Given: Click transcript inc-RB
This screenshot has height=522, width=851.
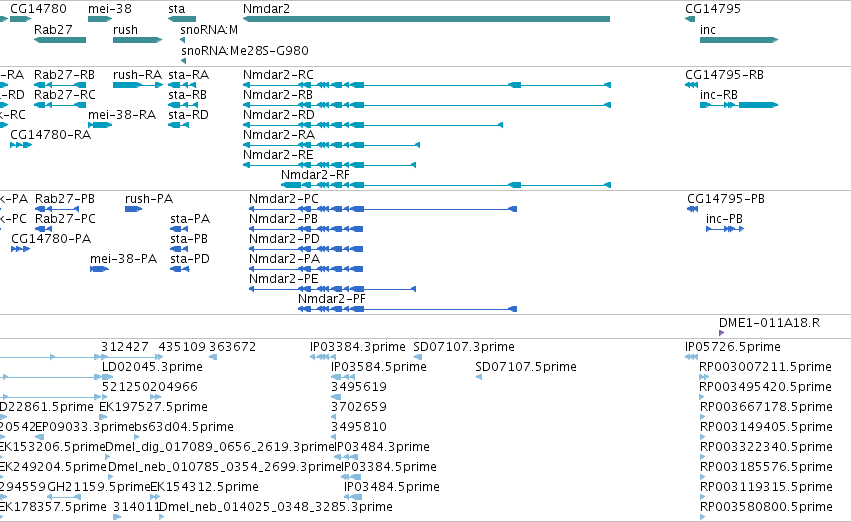Looking at the screenshot, I should coord(719,95).
